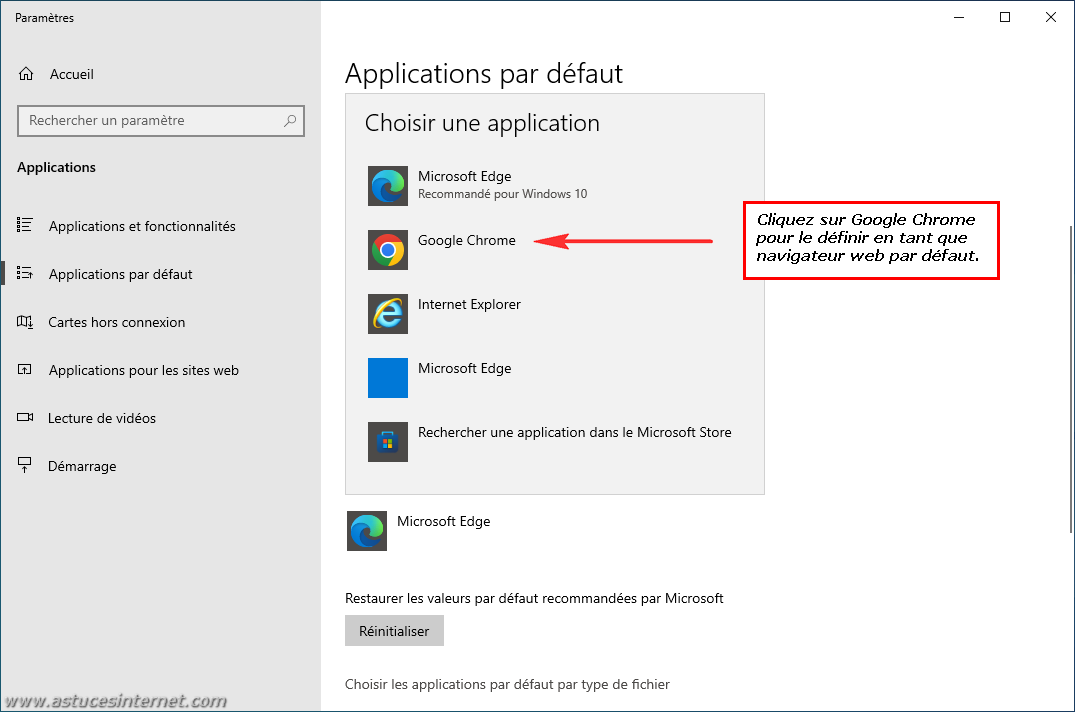Select the blue square Microsoft Edge icon
This screenshot has width=1075, height=712.
pos(388,378)
